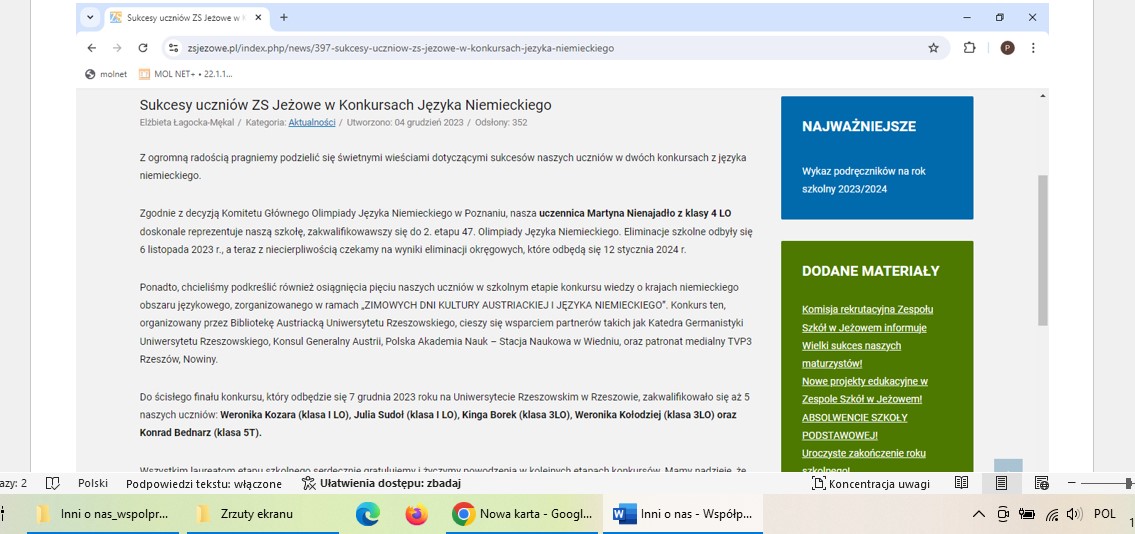Go back using the back arrow
Screen dimensions: 1135x534
click(92, 48)
